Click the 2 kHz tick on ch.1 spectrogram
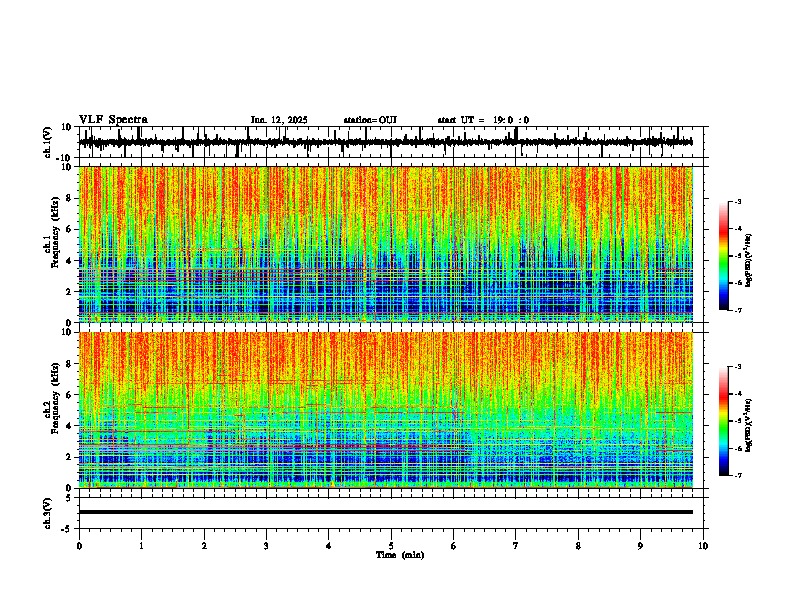The height and width of the screenshot is (612, 792). click(x=69, y=292)
